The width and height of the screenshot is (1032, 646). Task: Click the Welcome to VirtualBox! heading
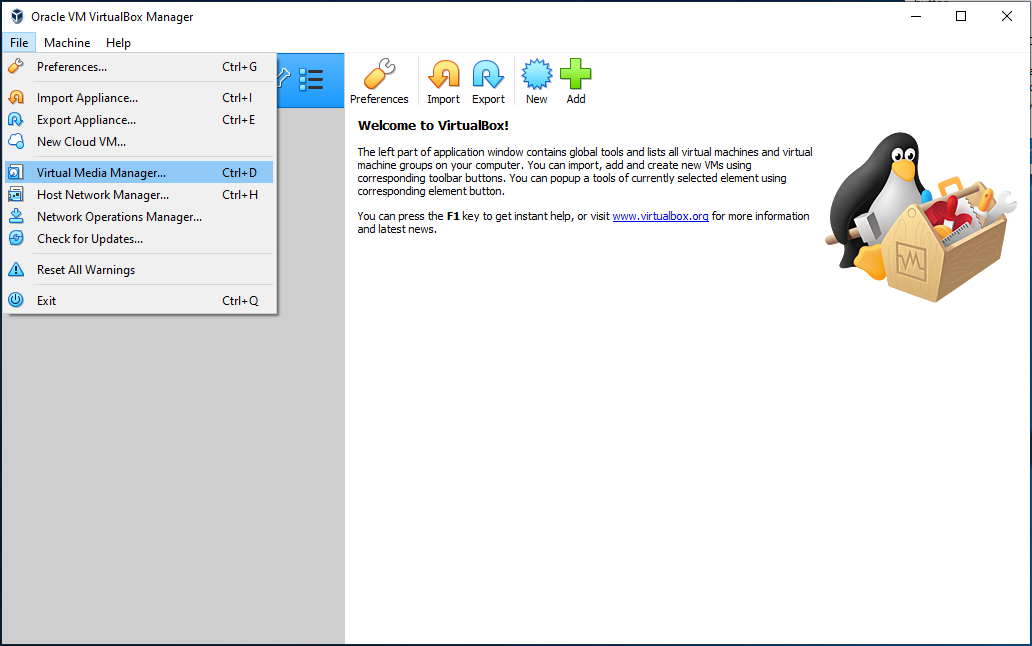point(433,126)
